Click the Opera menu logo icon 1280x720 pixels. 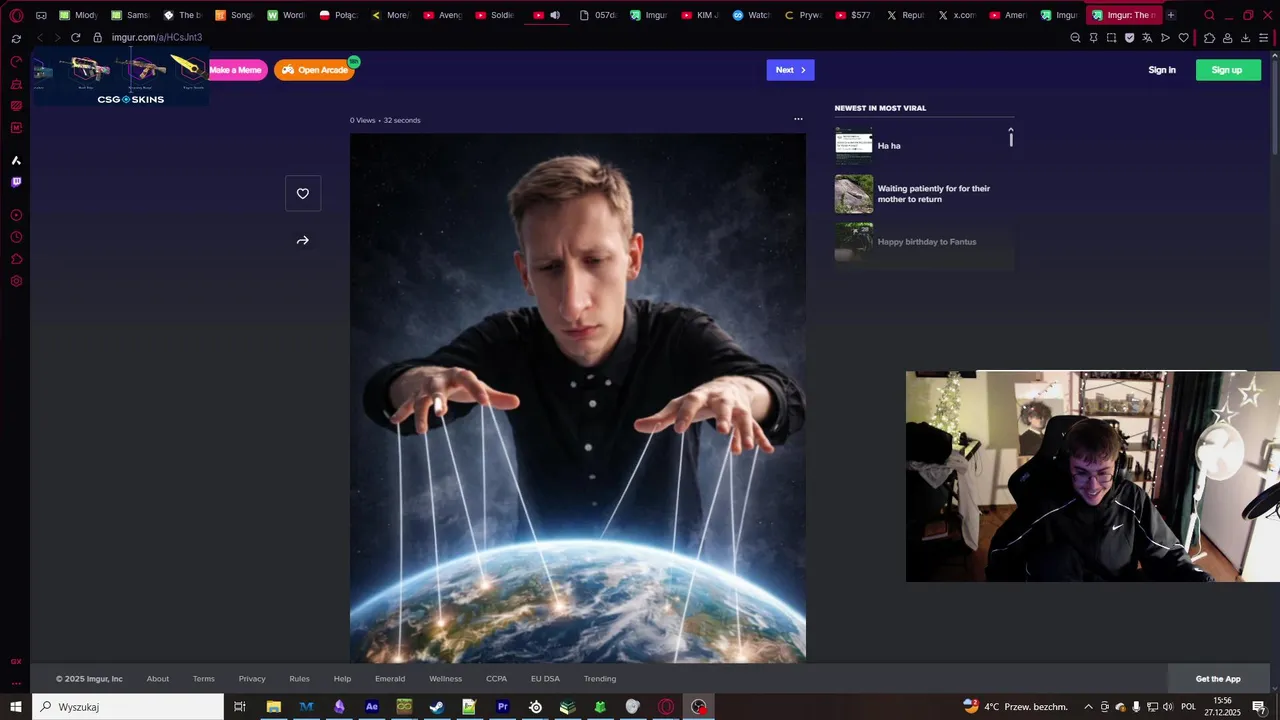pos(16,15)
